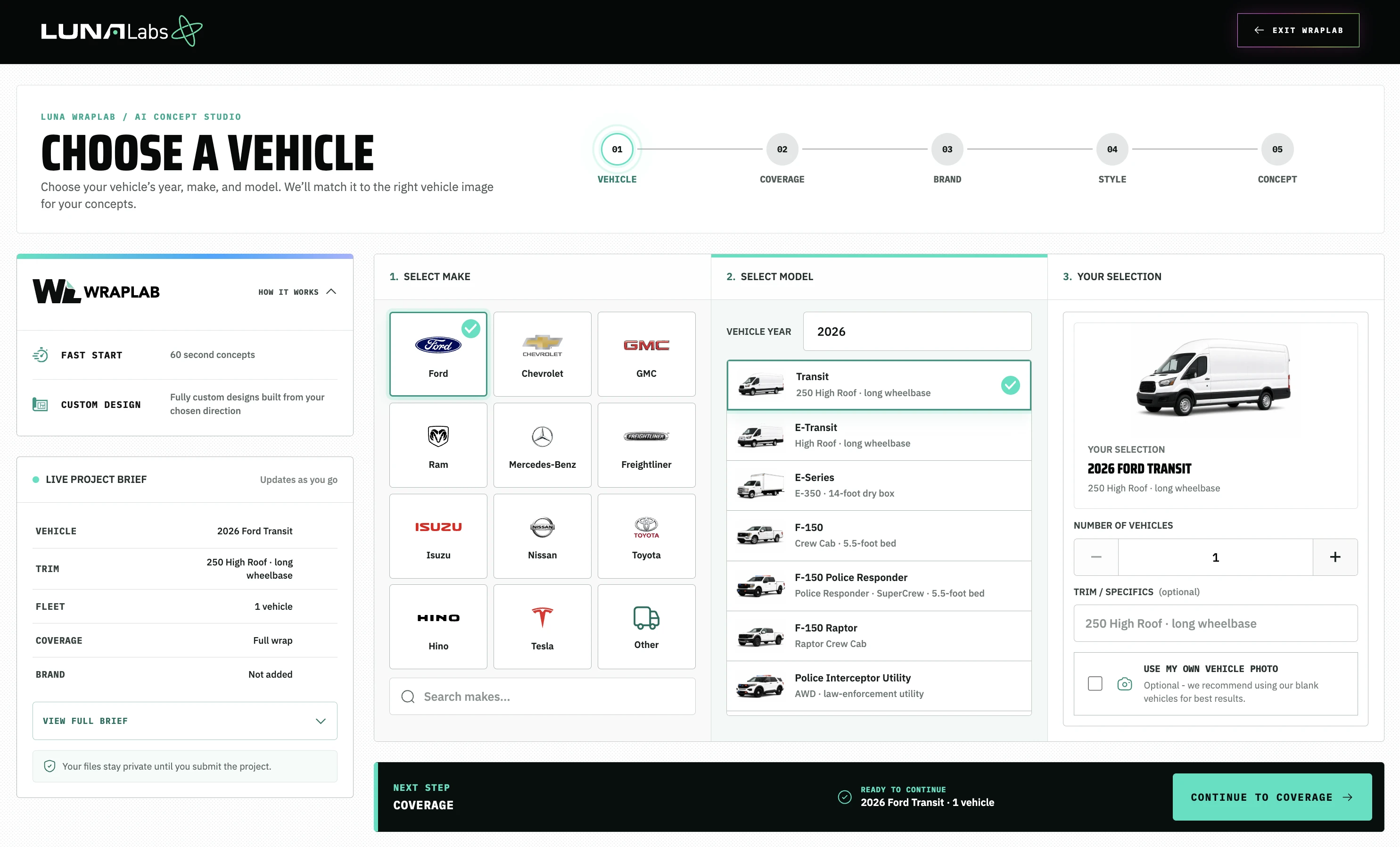
Task: Select the Ford make logo
Action: click(438, 345)
